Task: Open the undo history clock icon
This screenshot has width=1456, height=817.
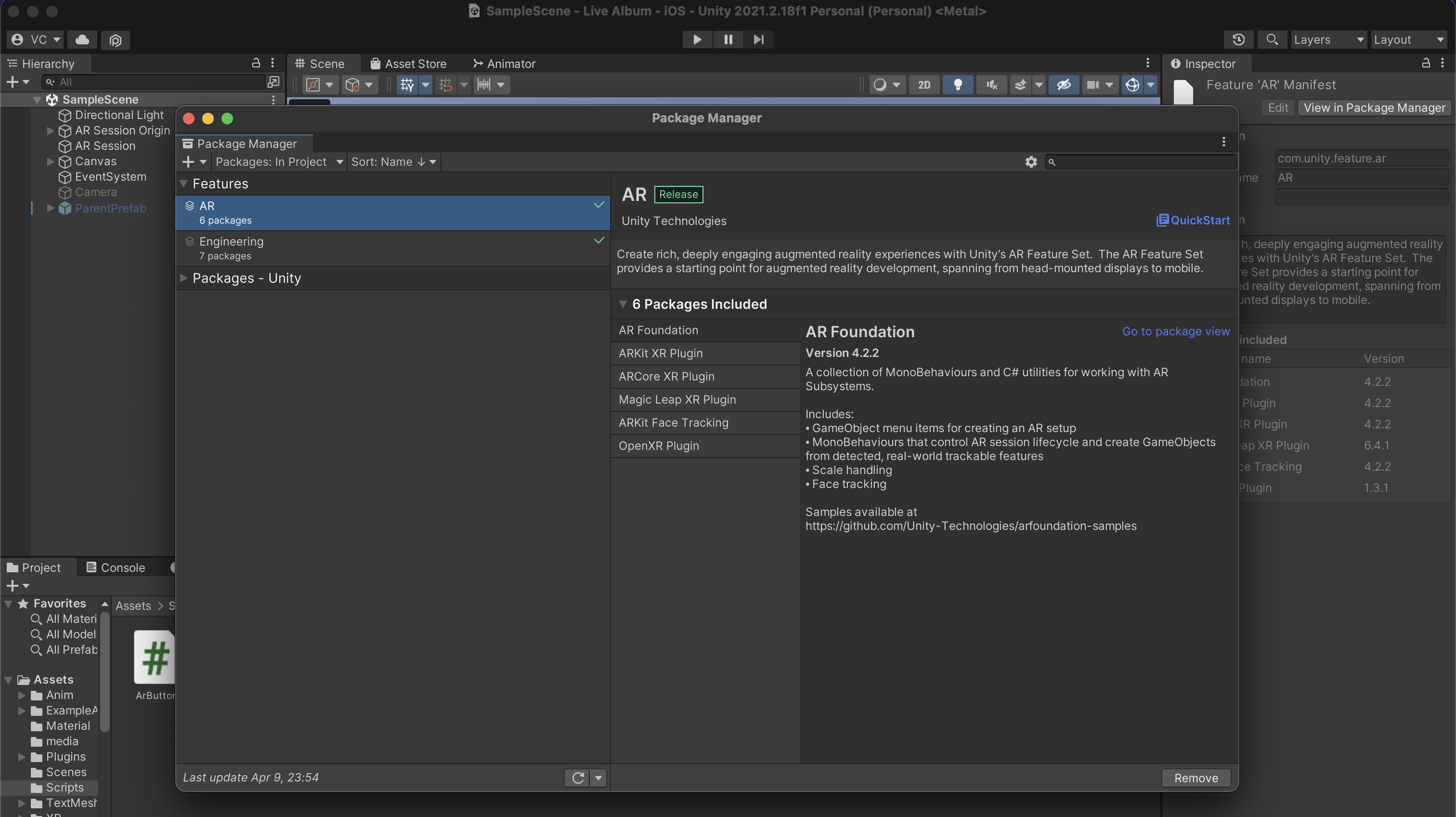Action: click(x=1238, y=40)
